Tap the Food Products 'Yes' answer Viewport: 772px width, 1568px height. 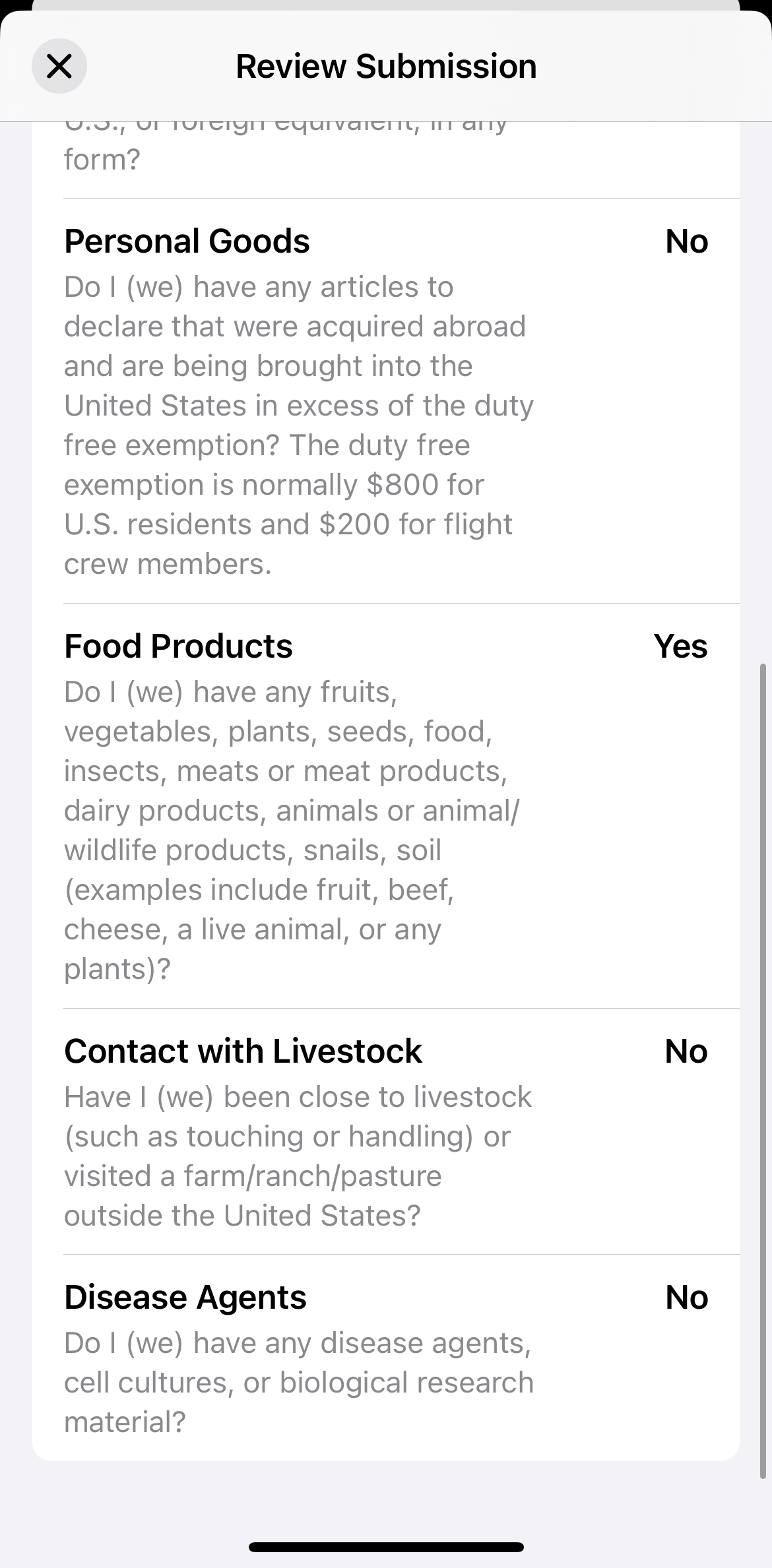coord(680,646)
